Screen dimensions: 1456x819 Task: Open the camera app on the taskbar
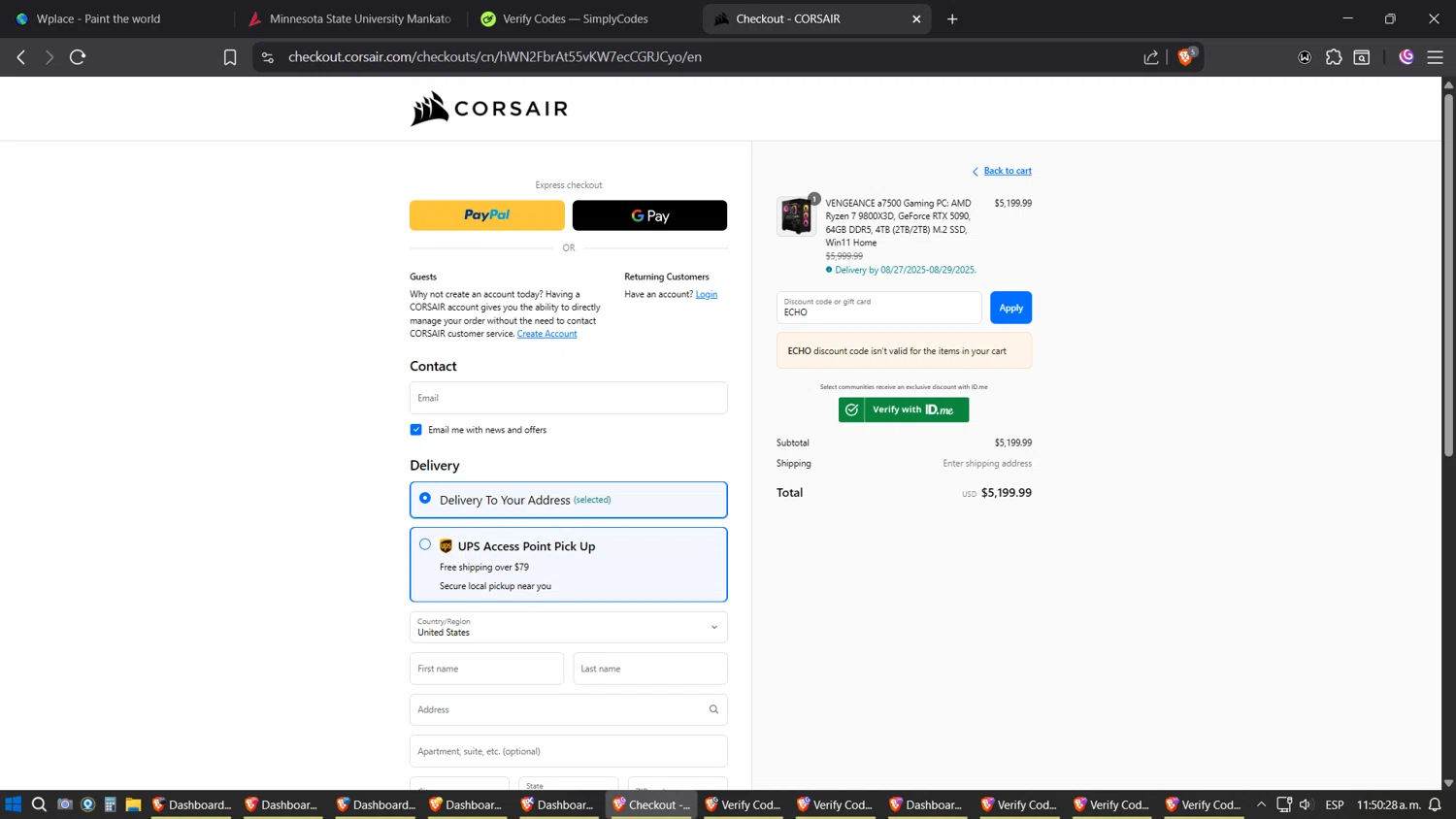click(x=65, y=804)
